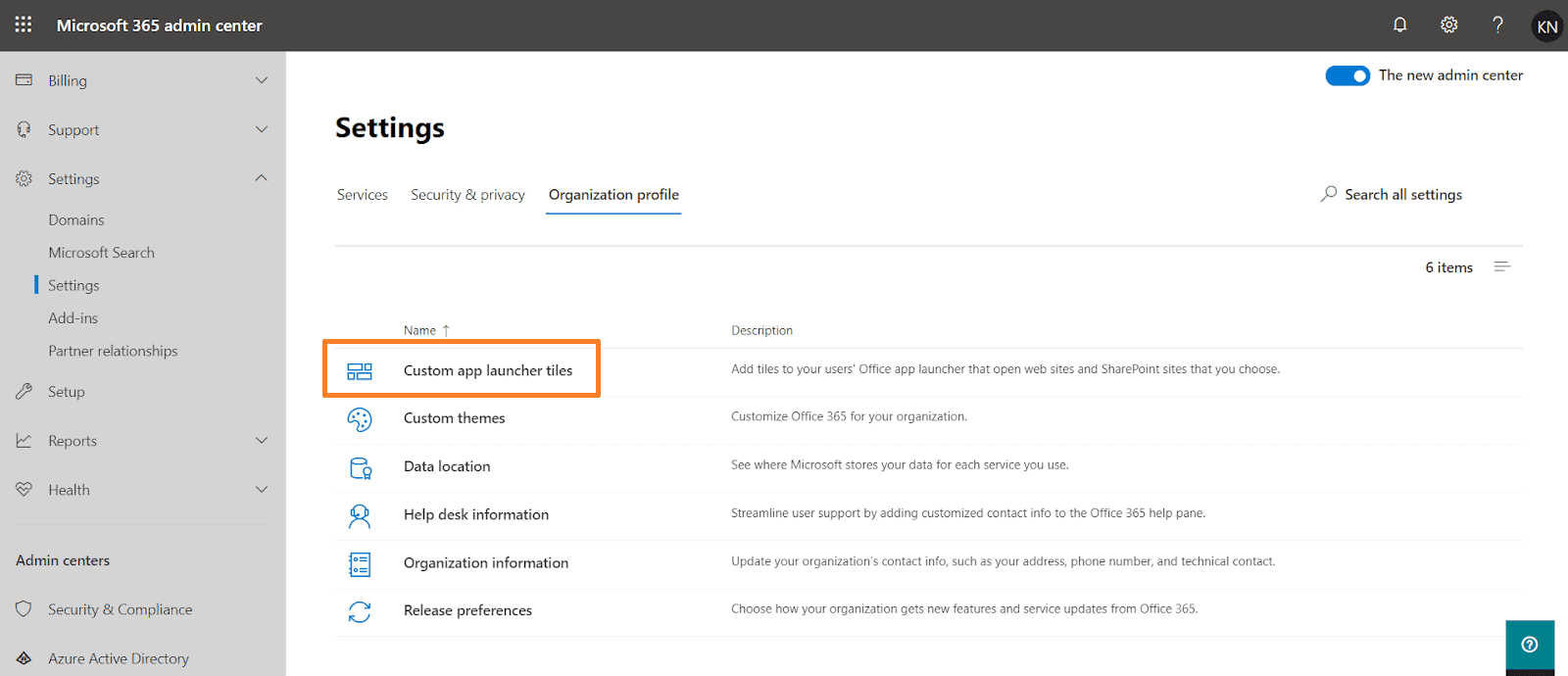
Task: Open Microsoft Search in the sidebar
Action: coord(102,253)
